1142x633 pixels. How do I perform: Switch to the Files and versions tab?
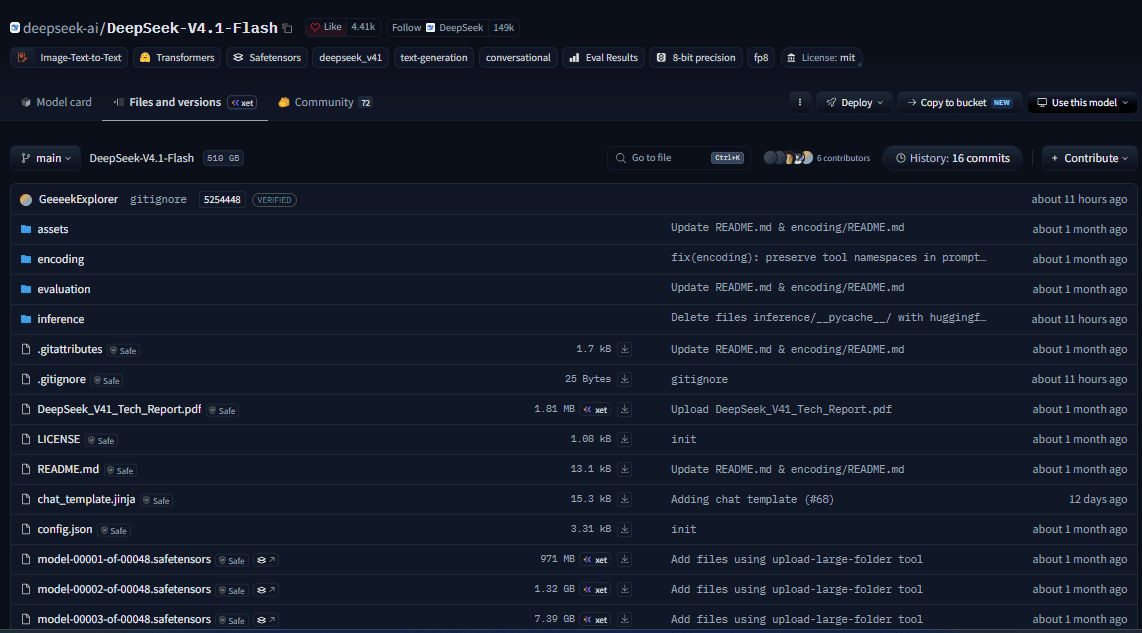pos(185,102)
